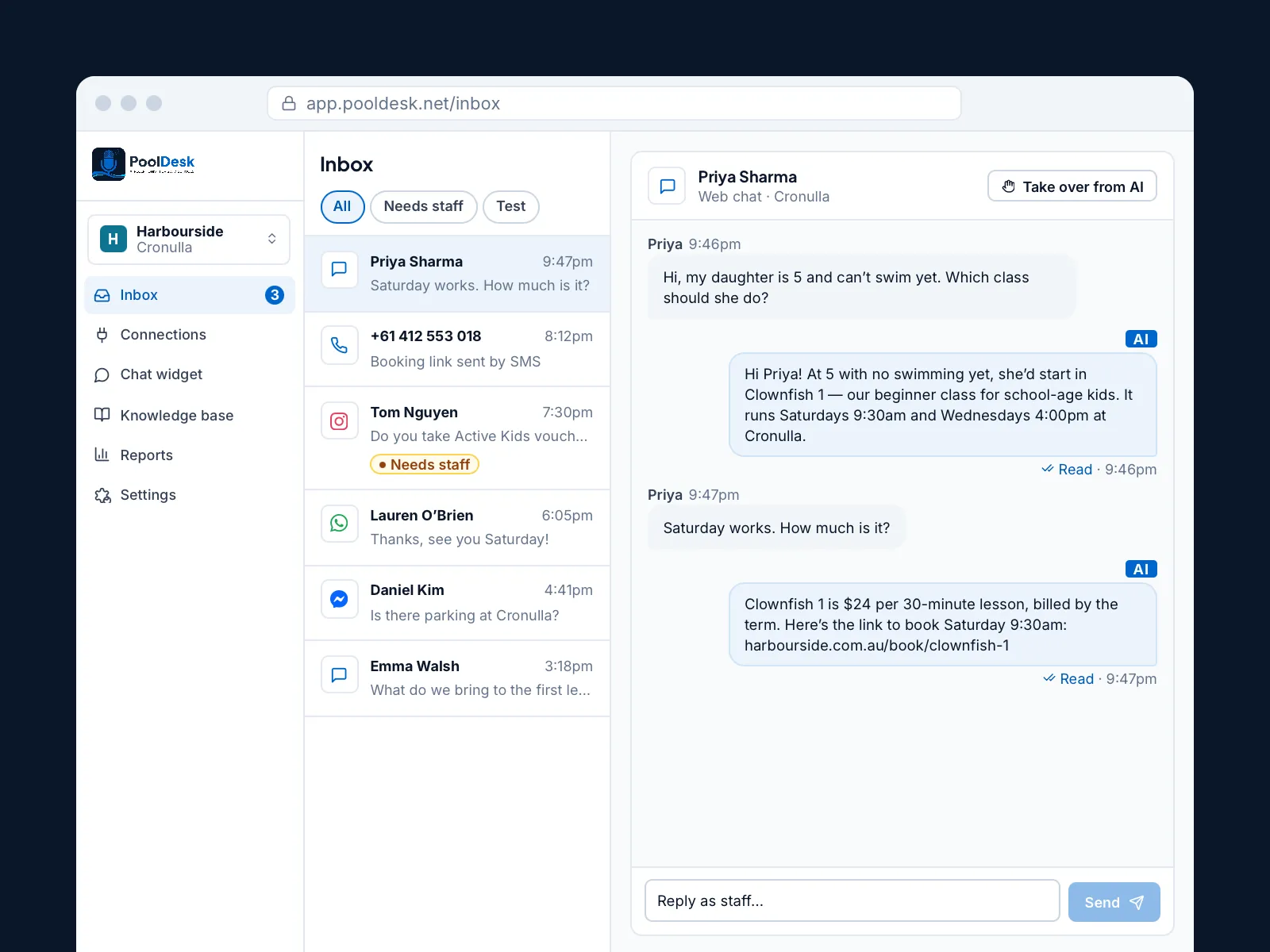The height and width of the screenshot is (952, 1270).
Task: Expand the Harbourside Cronulla location switcher
Action: point(189,240)
